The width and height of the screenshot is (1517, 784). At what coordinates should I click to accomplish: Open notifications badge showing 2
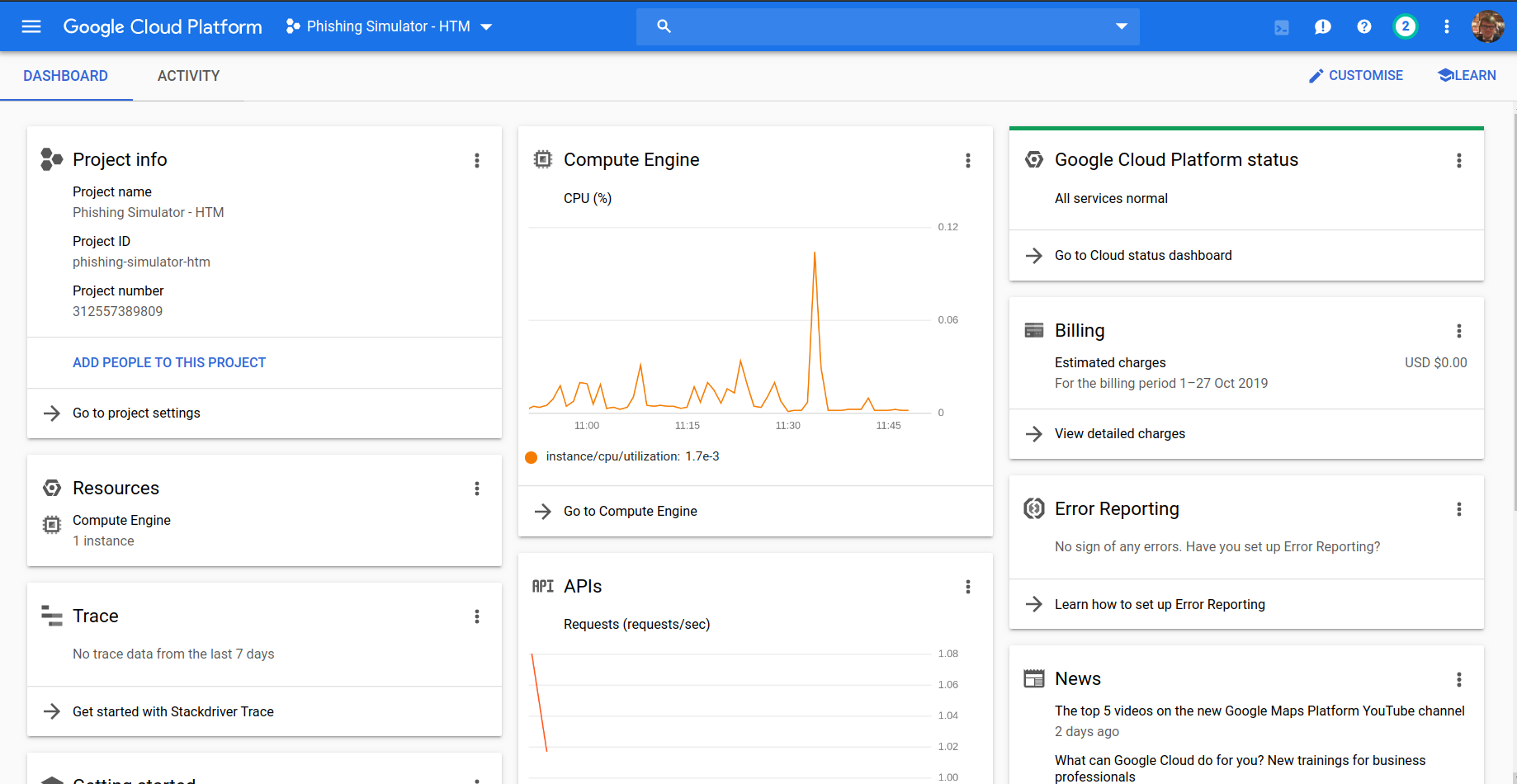[x=1405, y=27]
